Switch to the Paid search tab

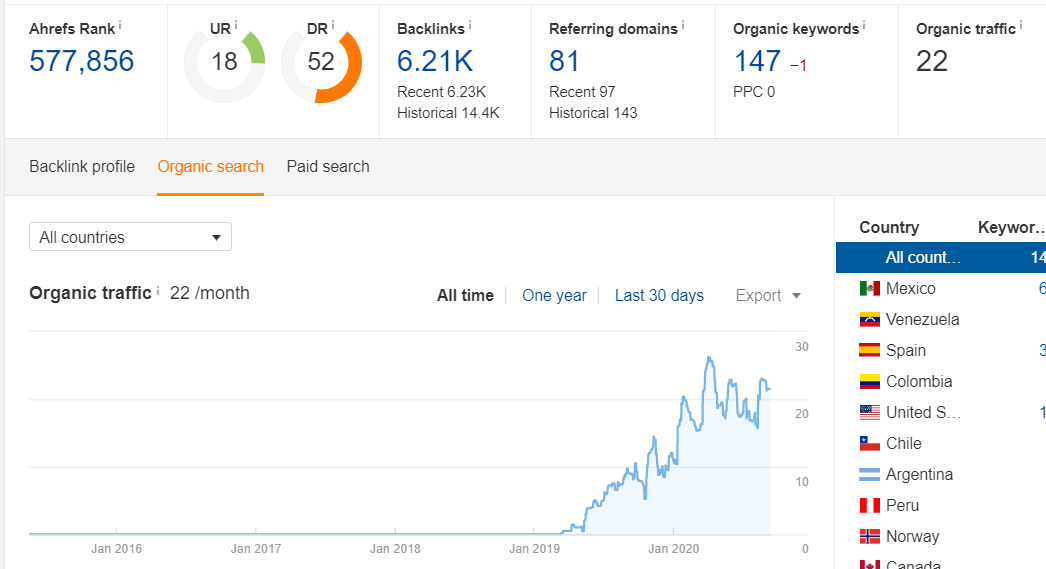pyautogui.click(x=328, y=167)
